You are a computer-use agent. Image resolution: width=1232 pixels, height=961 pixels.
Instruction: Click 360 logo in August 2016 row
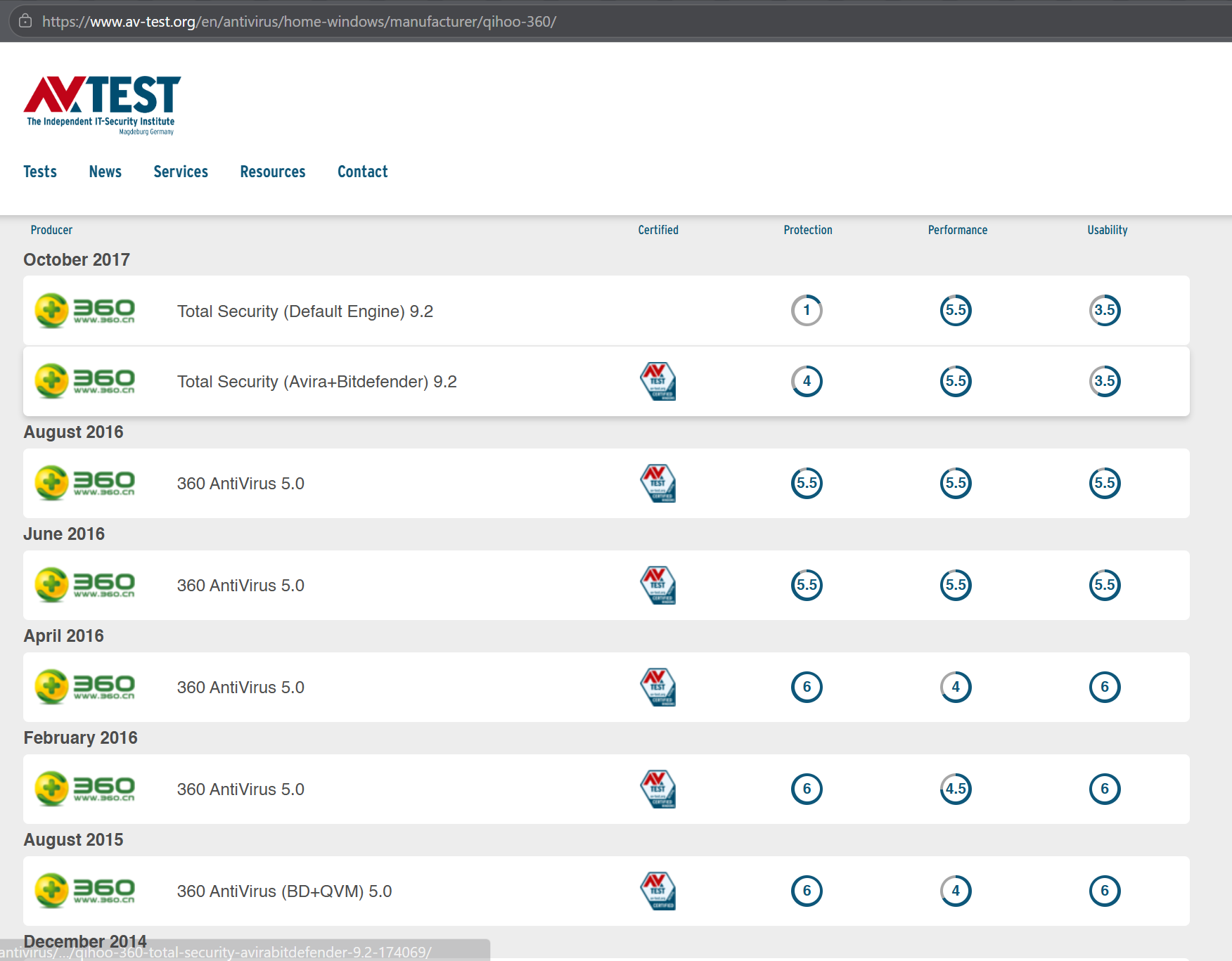[85, 483]
